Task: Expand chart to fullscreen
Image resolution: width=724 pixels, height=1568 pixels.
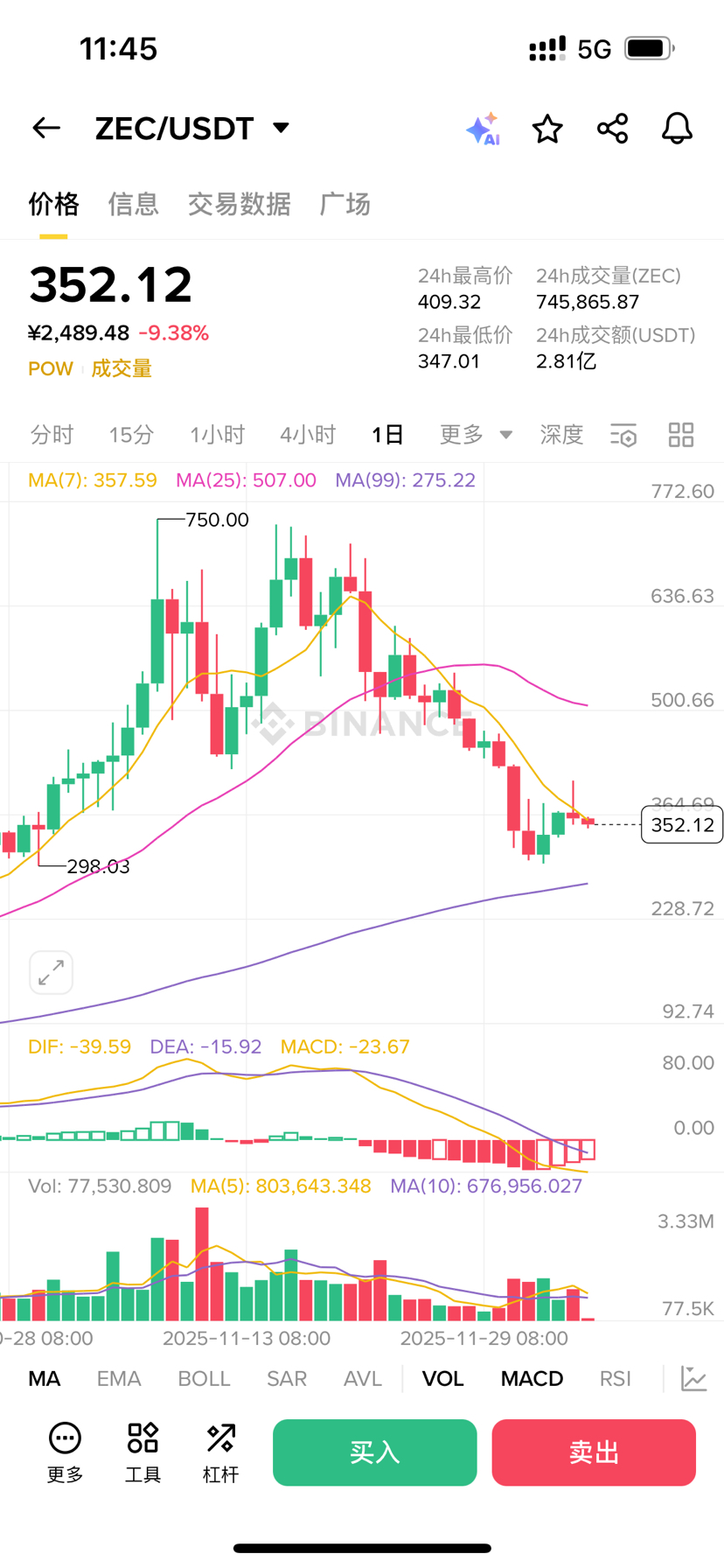Action: coord(51,972)
